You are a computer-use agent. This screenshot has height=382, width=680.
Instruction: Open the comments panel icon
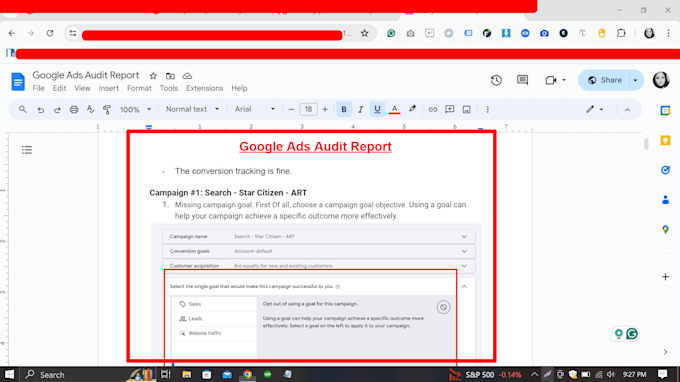point(523,80)
